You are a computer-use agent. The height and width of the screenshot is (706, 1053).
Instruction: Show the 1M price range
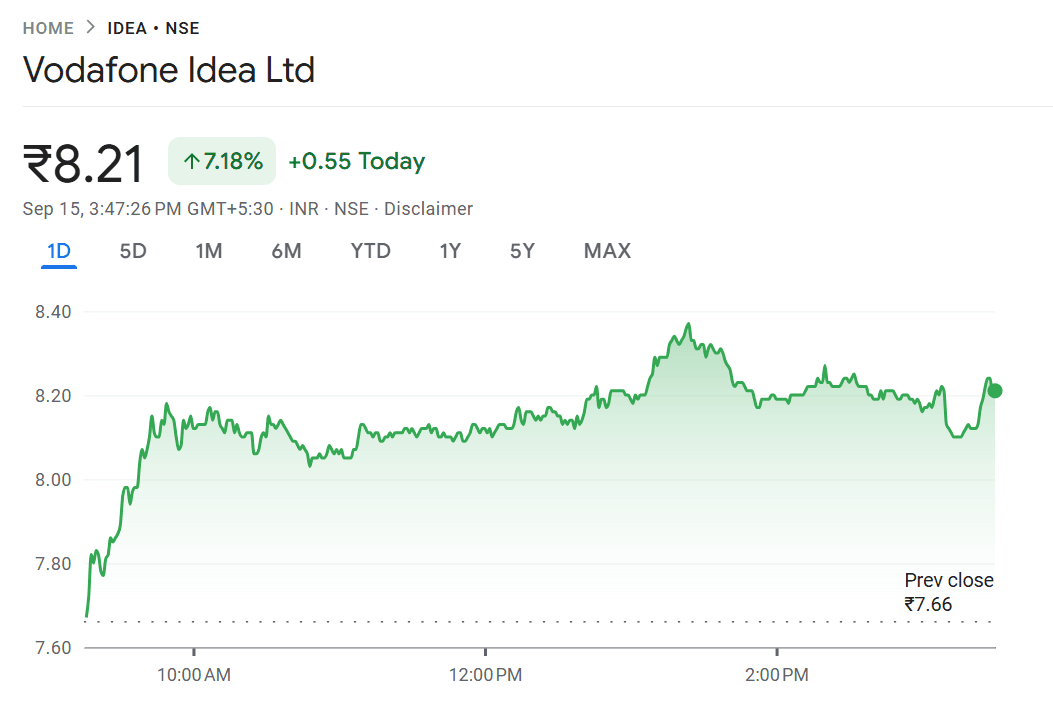(x=208, y=251)
